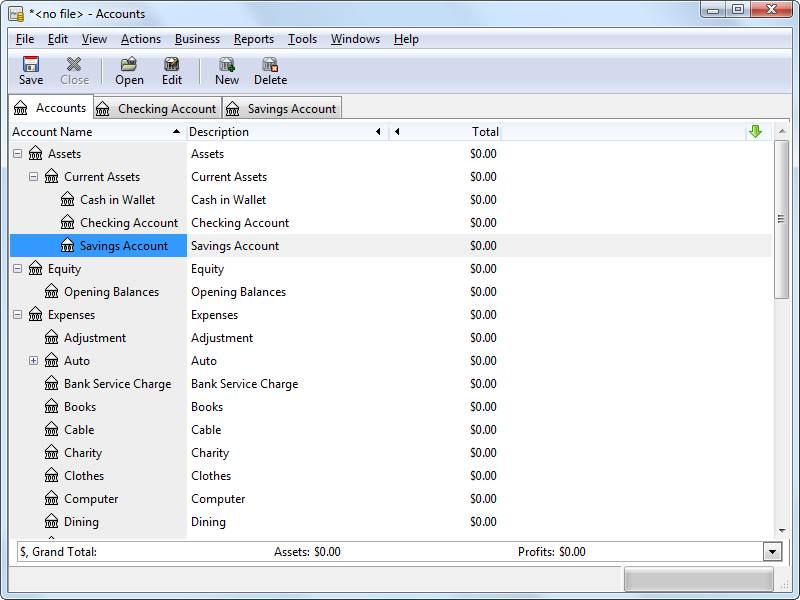The width and height of the screenshot is (800, 600).
Task: Click the bank icon of the Assets top-level row
Action: pos(35,153)
